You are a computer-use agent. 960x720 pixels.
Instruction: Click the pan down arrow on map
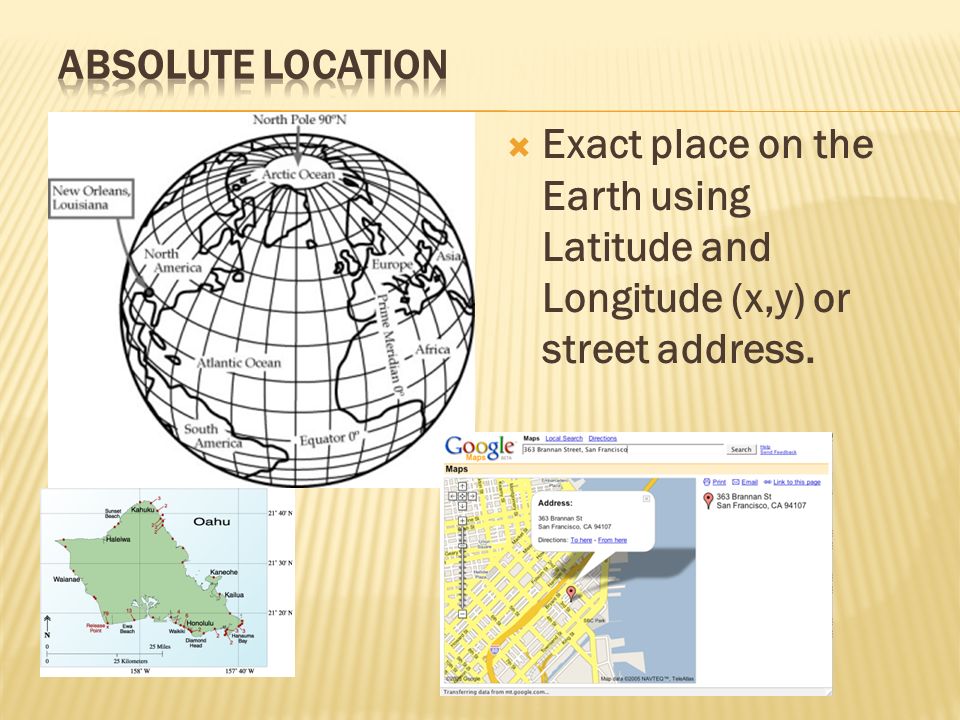(x=462, y=506)
